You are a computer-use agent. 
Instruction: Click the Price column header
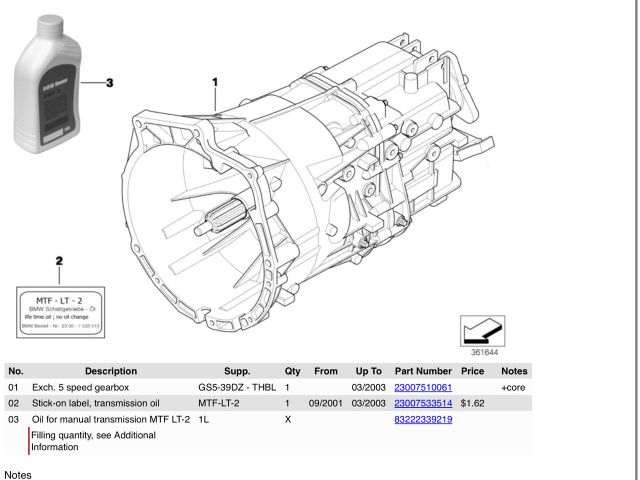(473, 369)
